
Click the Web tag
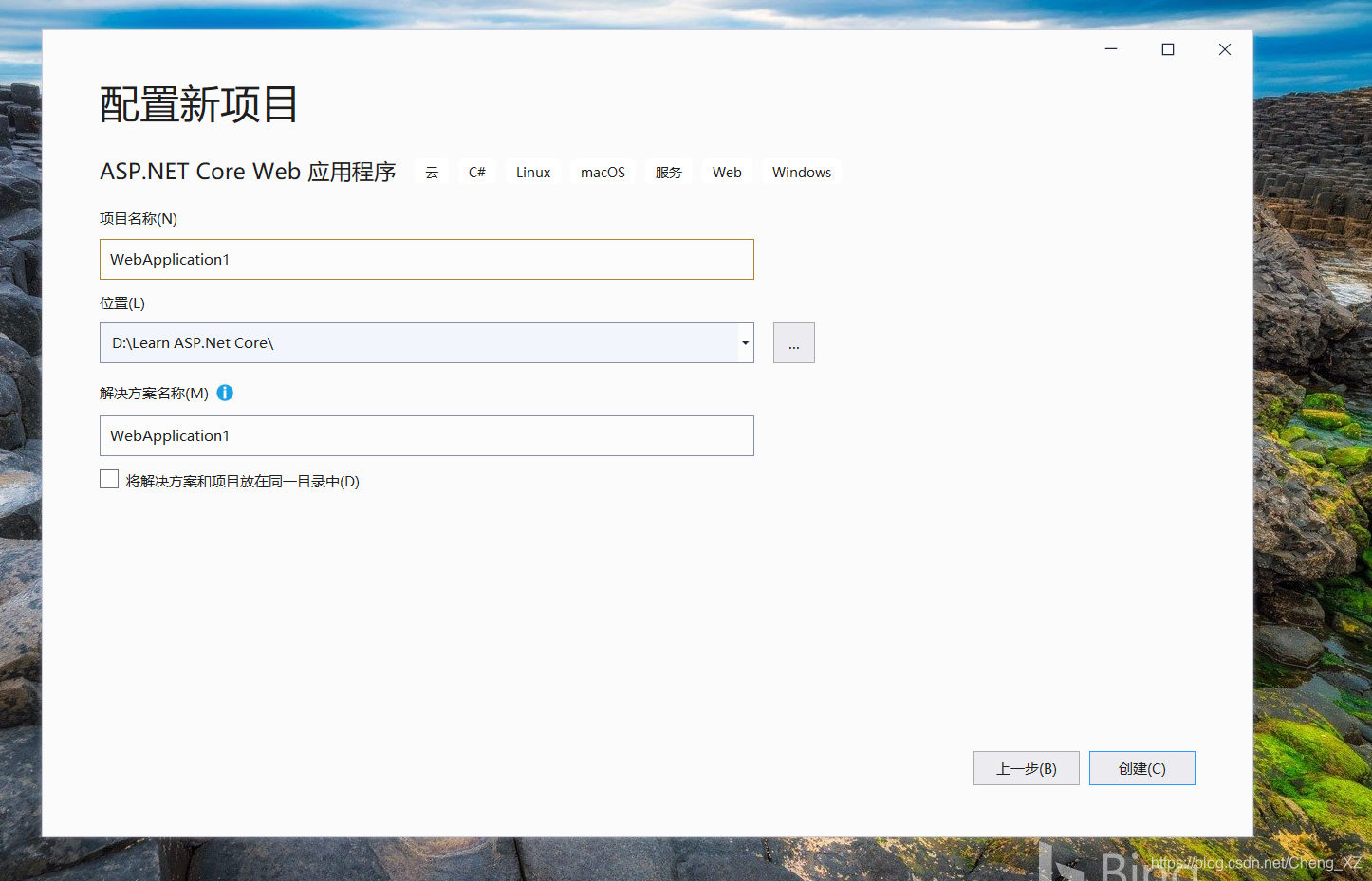[x=727, y=172]
